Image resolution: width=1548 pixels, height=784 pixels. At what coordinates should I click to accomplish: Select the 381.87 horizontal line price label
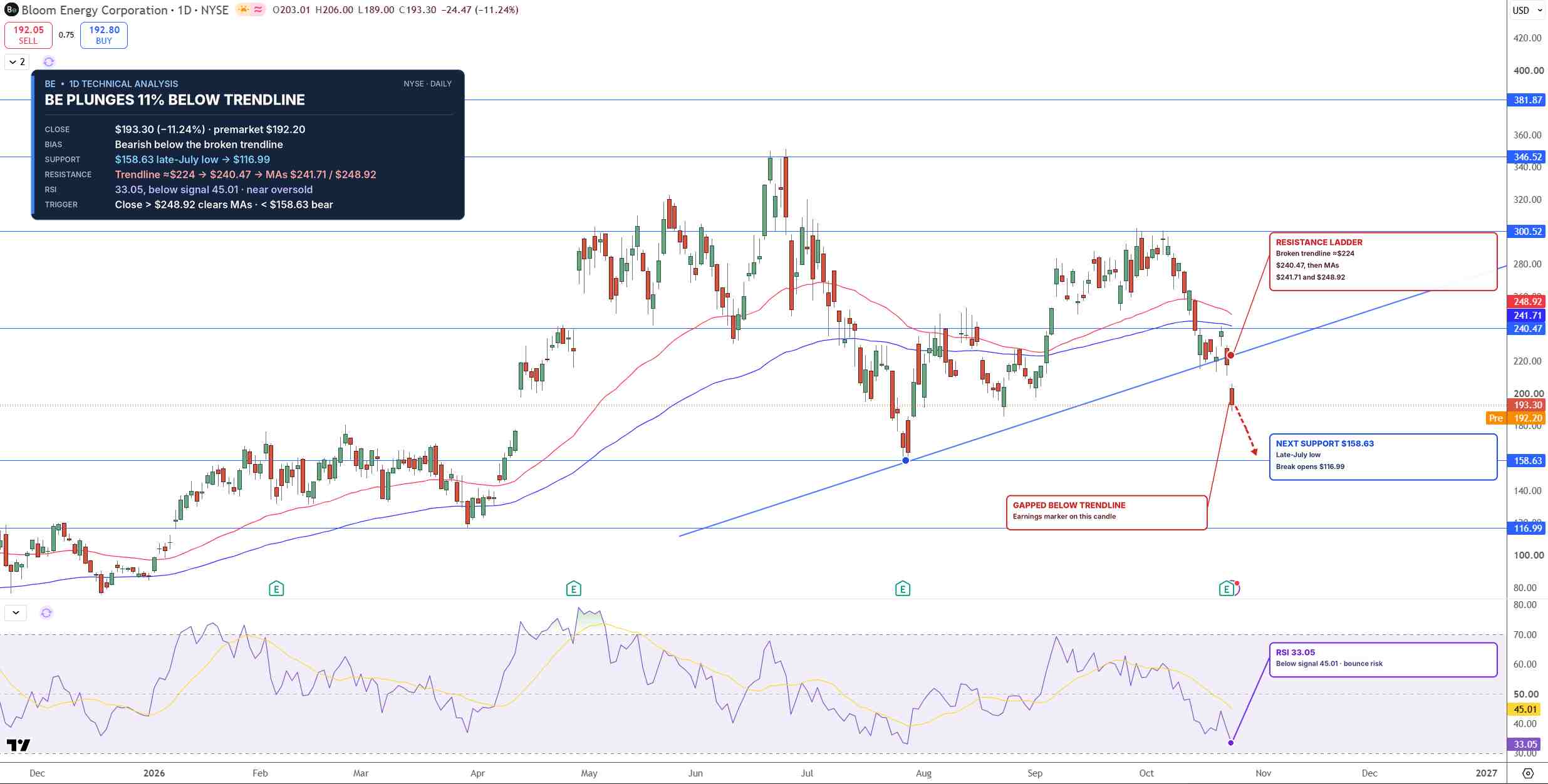pyautogui.click(x=1527, y=100)
